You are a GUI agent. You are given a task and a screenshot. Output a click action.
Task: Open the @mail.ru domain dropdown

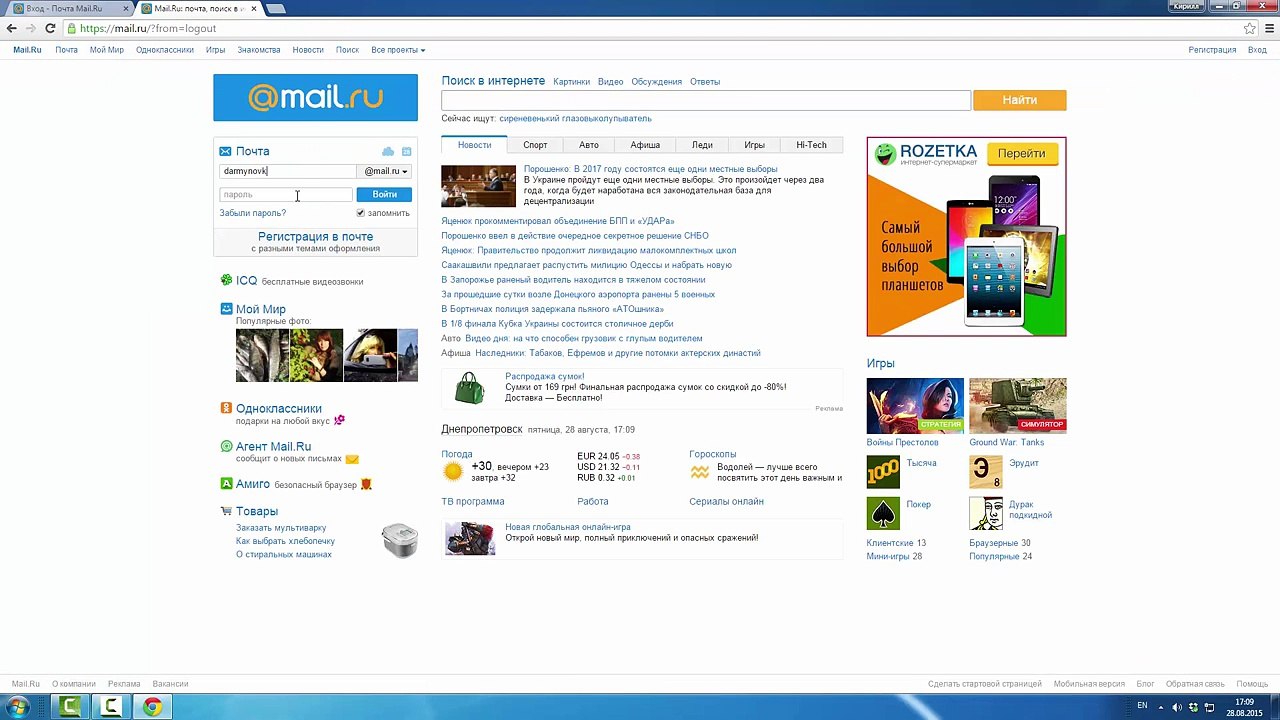click(386, 171)
